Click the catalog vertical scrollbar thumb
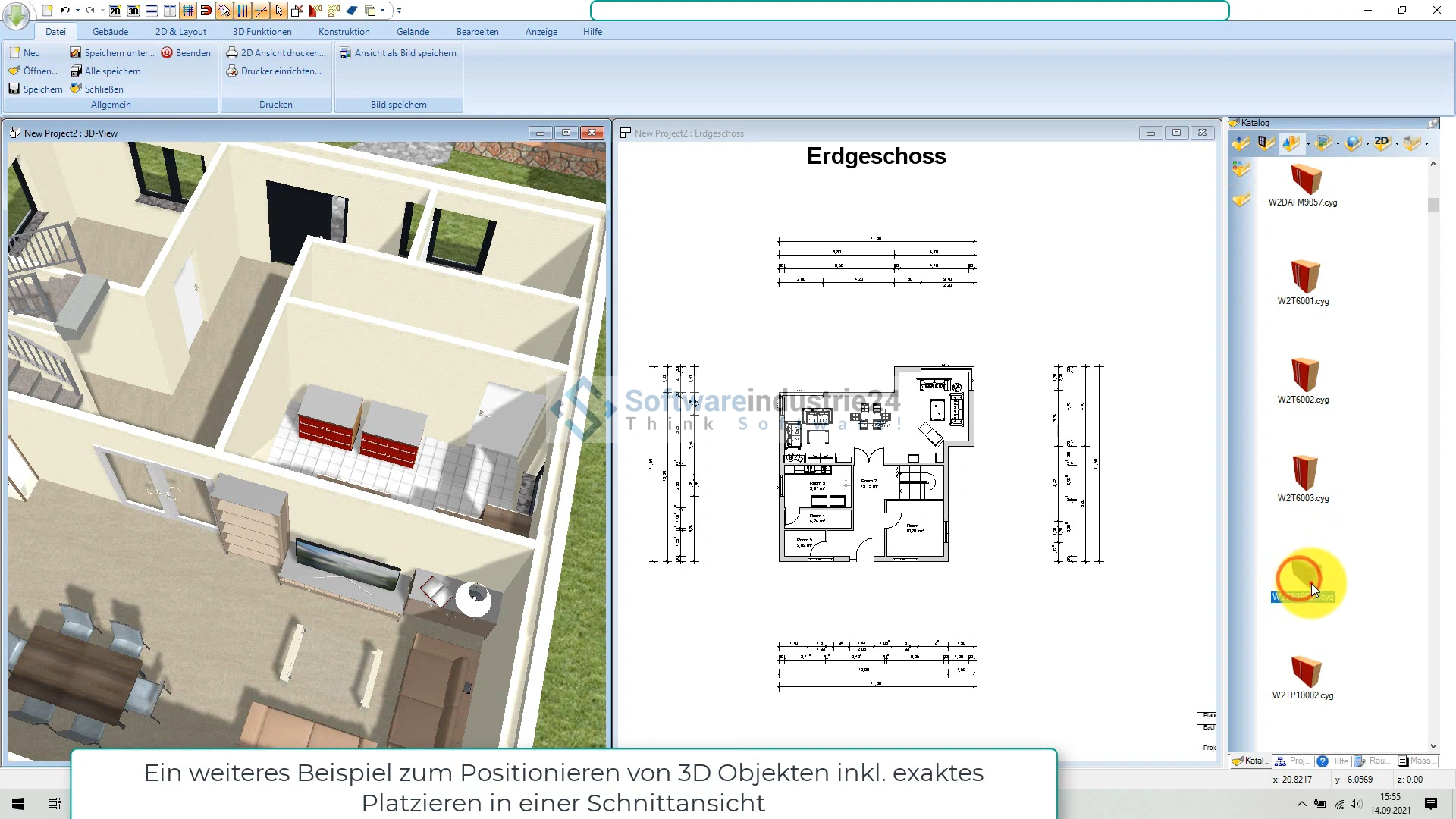Screen dimensions: 1456x819 pos(1433,205)
